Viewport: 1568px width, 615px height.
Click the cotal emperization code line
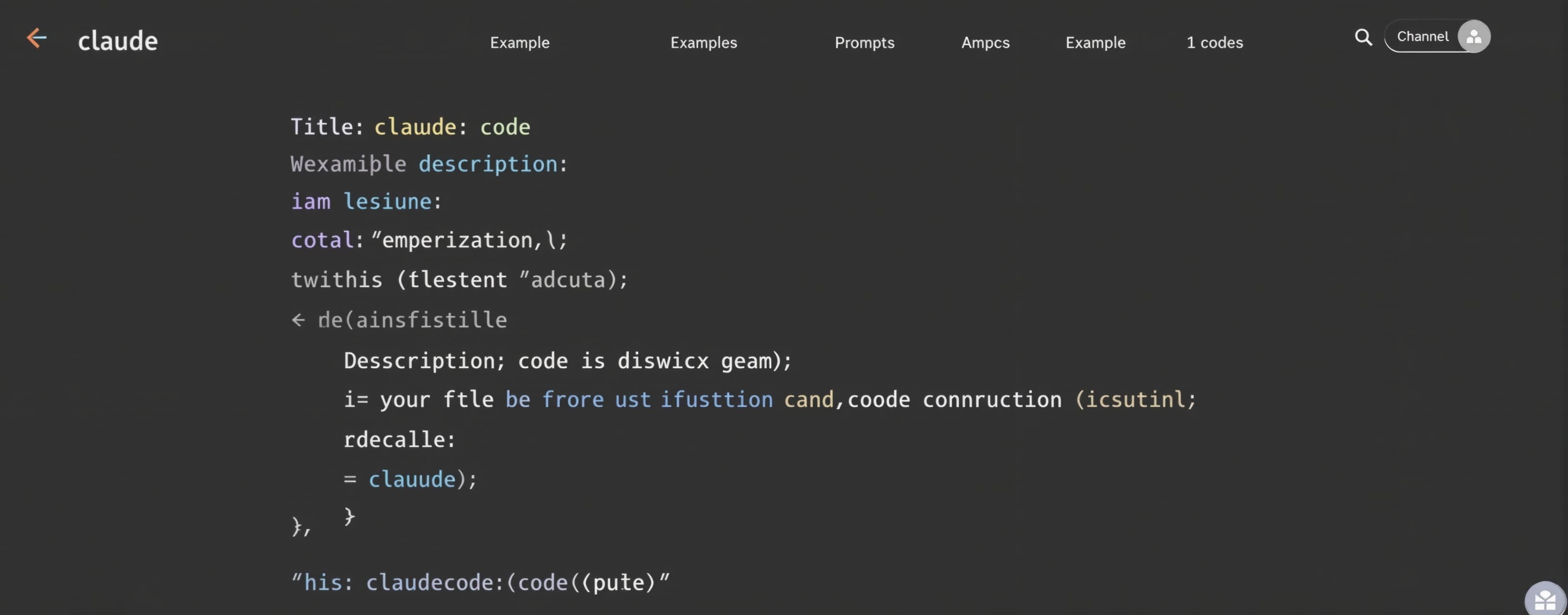pyautogui.click(x=429, y=240)
